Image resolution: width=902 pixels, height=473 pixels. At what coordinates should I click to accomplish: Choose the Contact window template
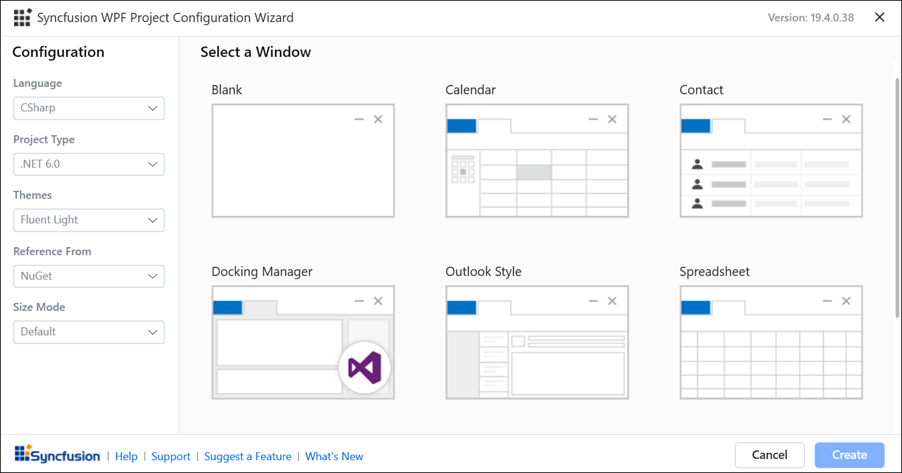771,160
